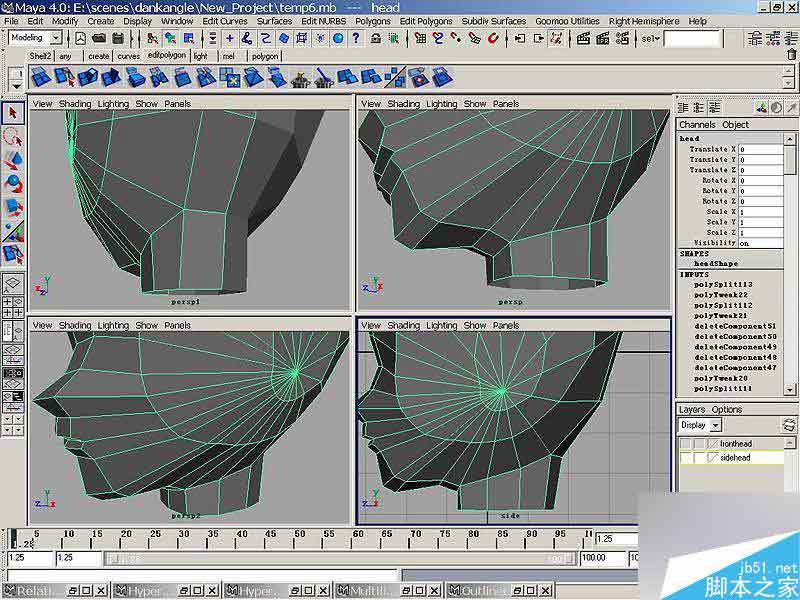Switch to single perspective view layout

pyautogui.click(x=13, y=286)
